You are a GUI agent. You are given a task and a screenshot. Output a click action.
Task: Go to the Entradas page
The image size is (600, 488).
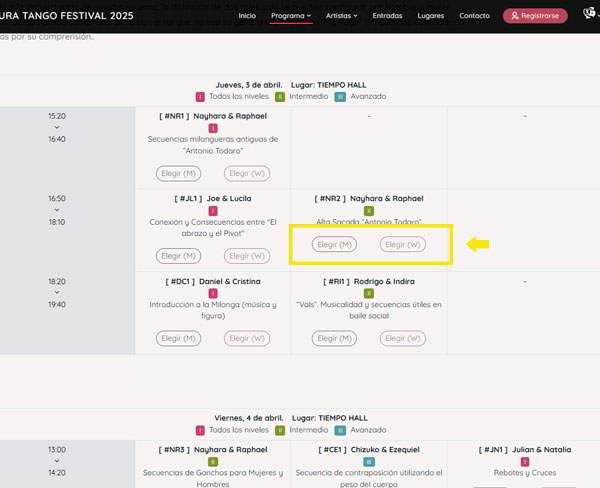coord(387,16)
